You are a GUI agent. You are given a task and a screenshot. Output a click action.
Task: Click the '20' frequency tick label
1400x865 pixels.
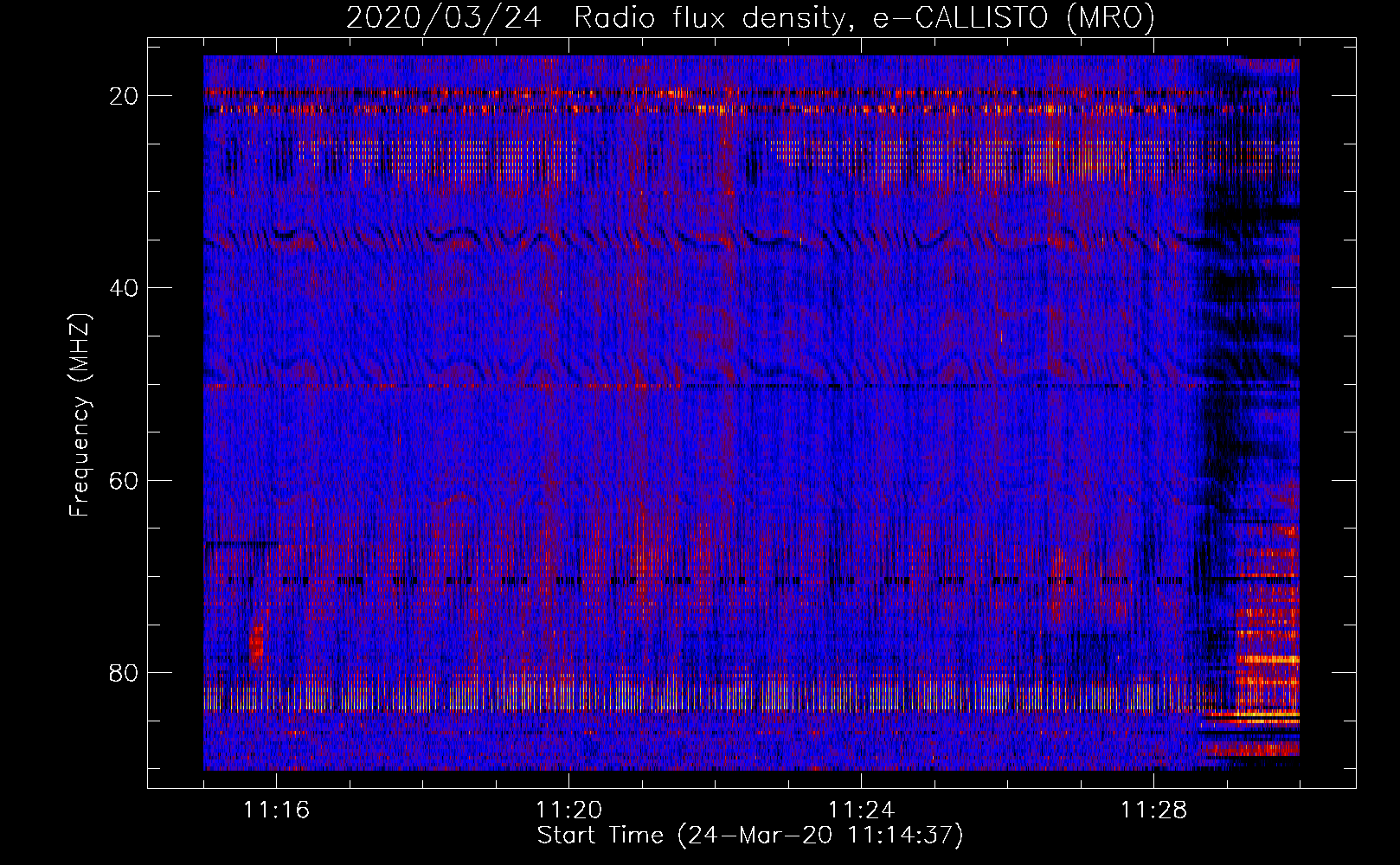click(125, 96)
